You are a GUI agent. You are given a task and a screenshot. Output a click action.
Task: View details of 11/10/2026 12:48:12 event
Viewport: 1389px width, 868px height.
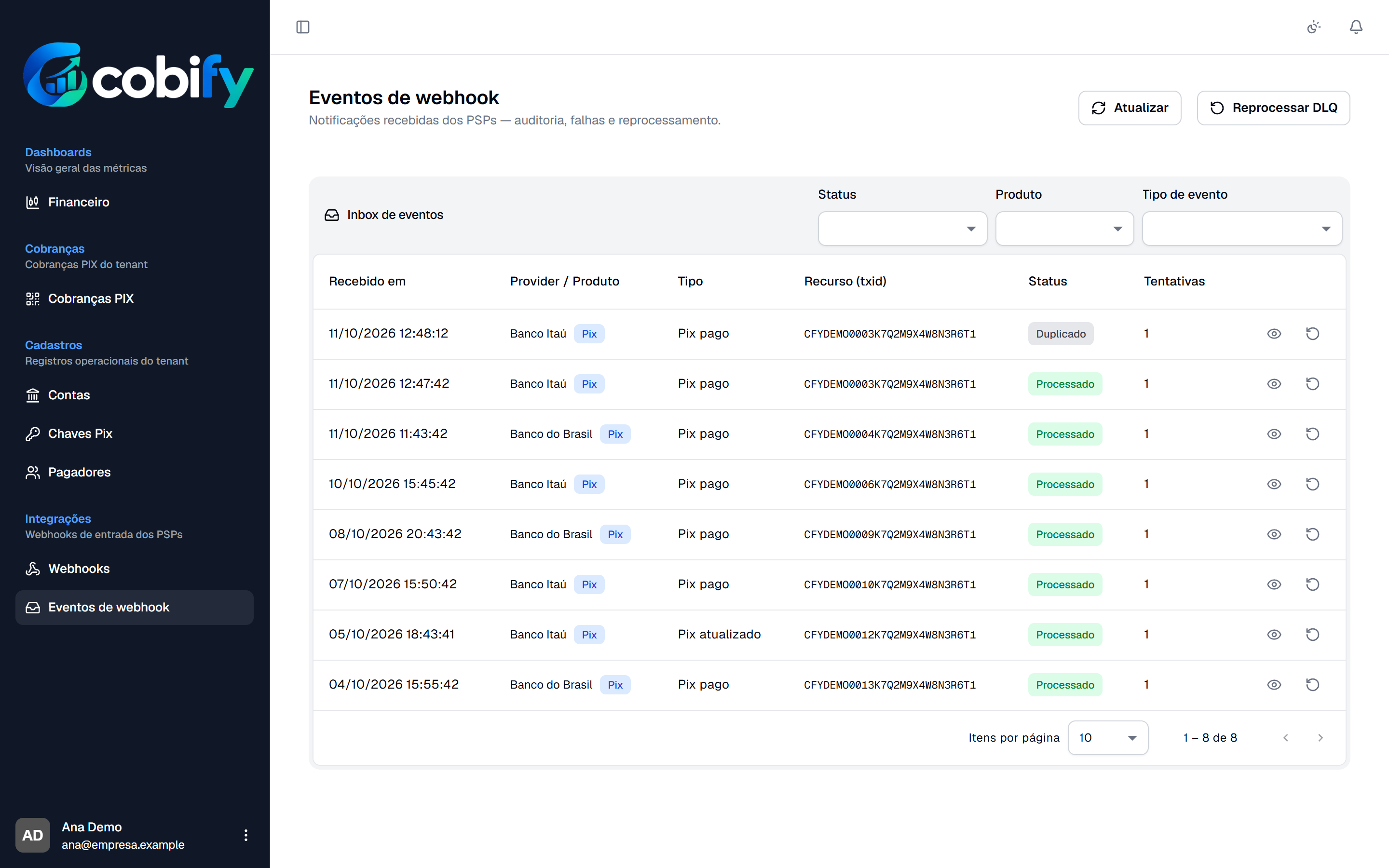1274,334
